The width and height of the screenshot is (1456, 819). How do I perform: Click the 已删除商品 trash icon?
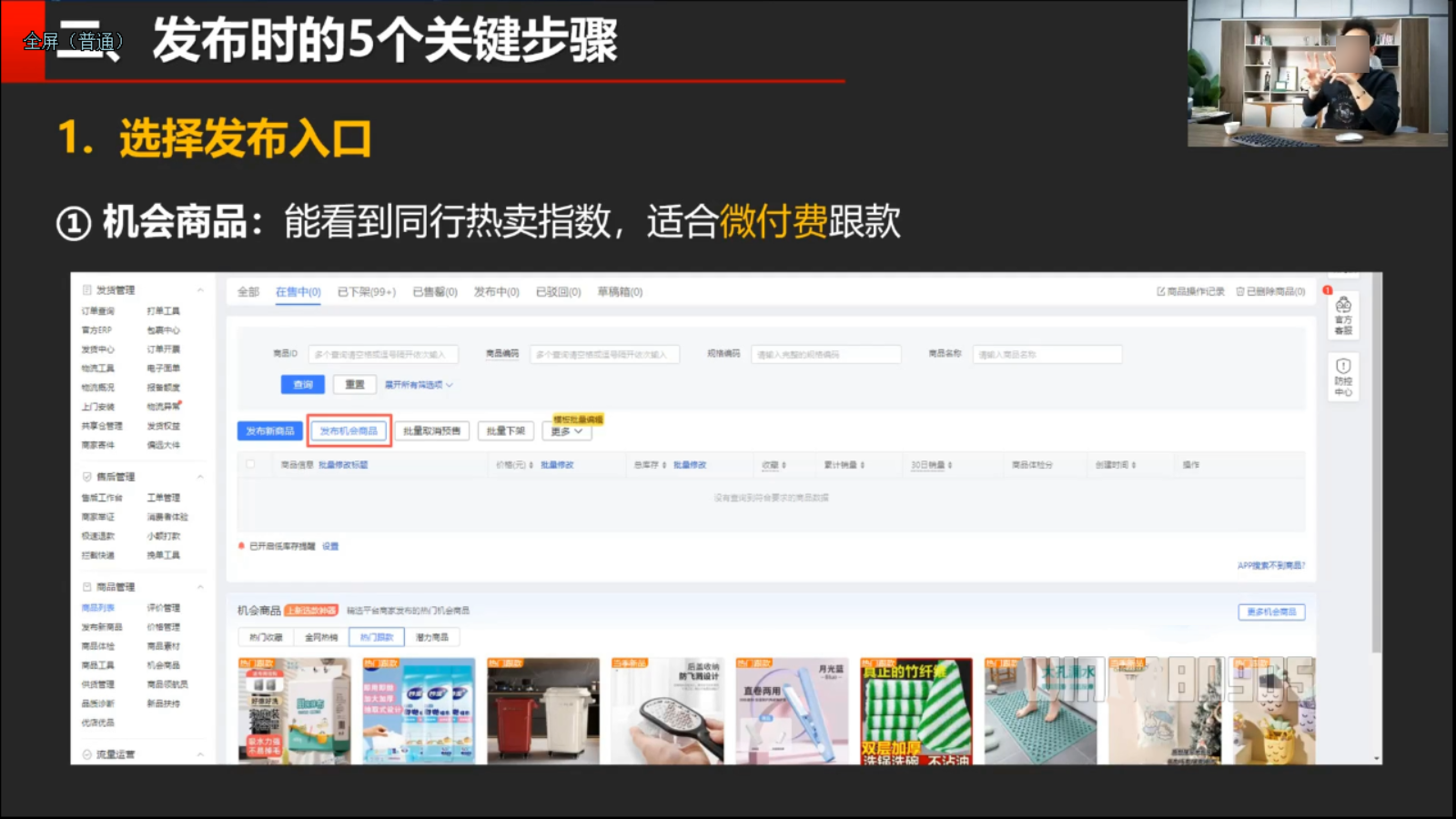(1241, 291)
